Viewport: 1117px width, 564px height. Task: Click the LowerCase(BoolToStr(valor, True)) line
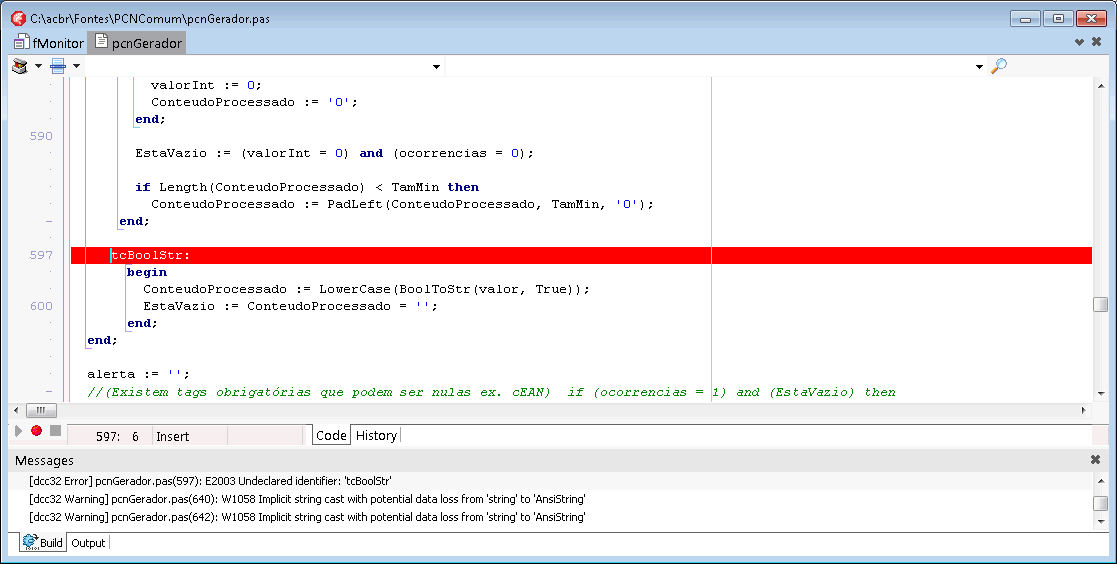pos(366,289)
